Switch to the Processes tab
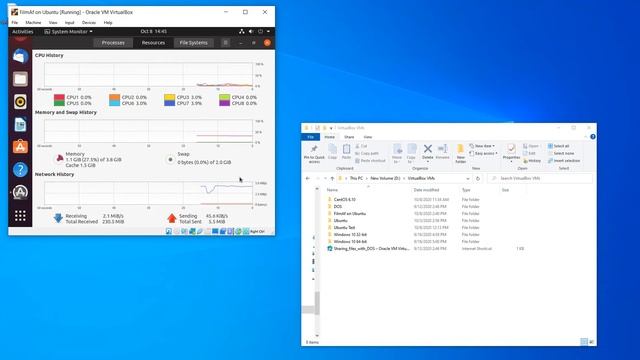Viewport: 640px width, 360px height. click(113, 42)
